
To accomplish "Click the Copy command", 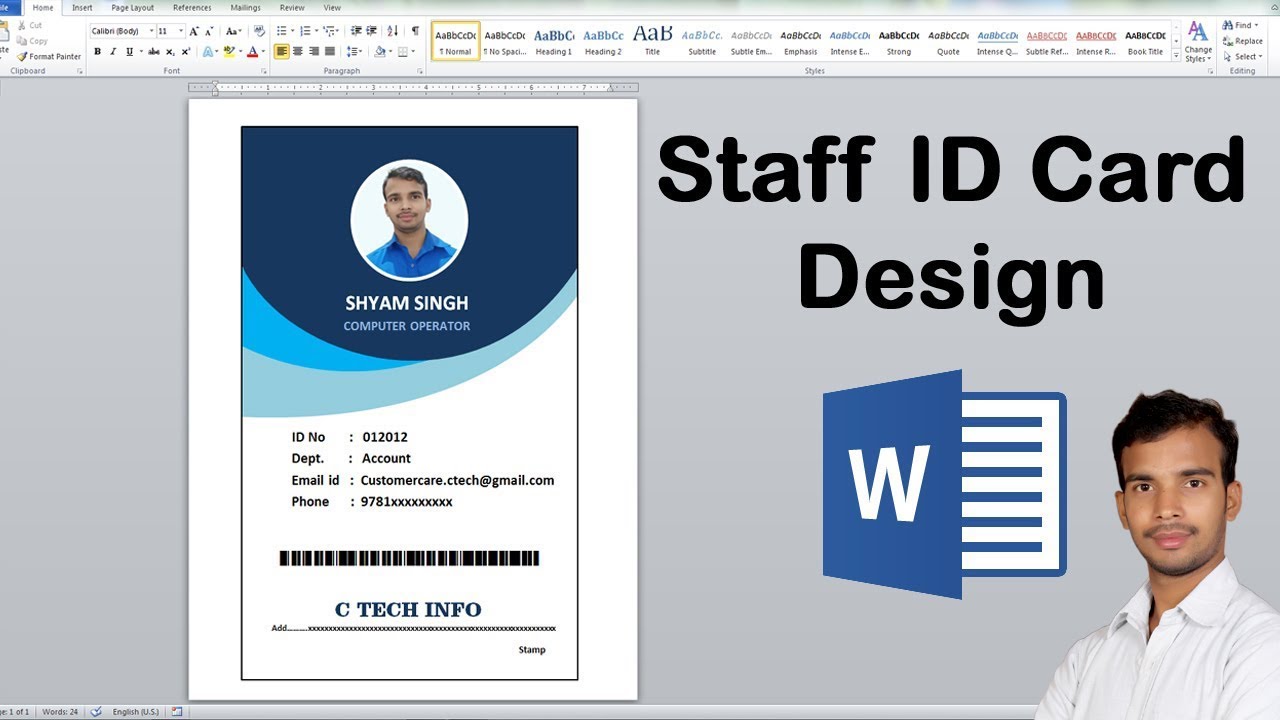I will [x=32, y=41].
